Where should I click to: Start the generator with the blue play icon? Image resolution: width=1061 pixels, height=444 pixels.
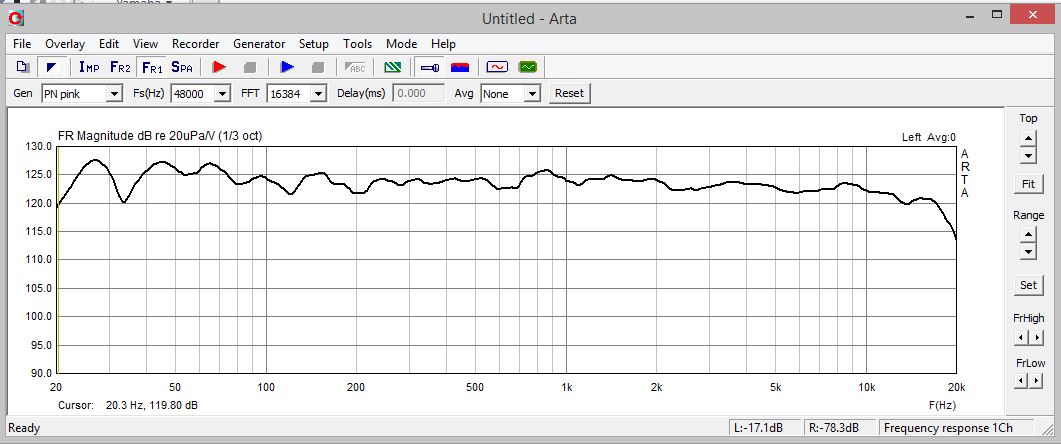pos(287,67)
